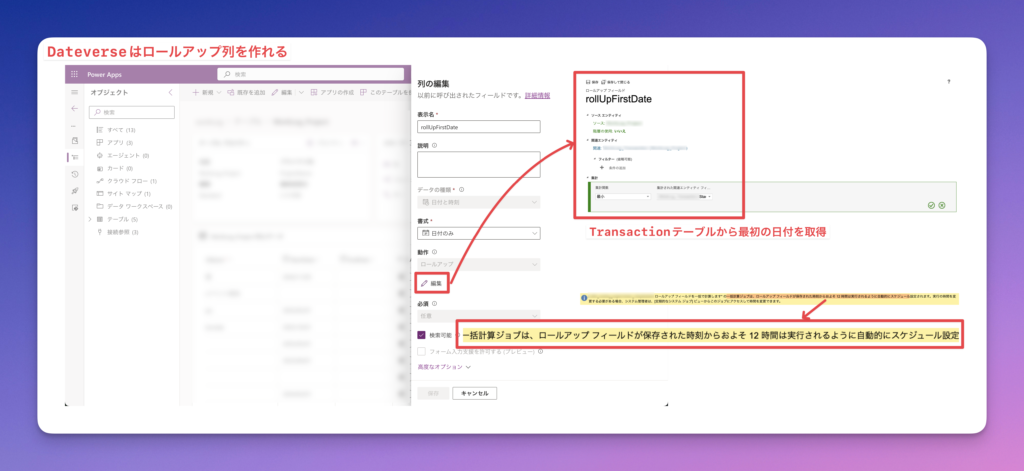Click the back arrow in left rail
This screenshot has height=471, width=1024.
pos(74,108)
